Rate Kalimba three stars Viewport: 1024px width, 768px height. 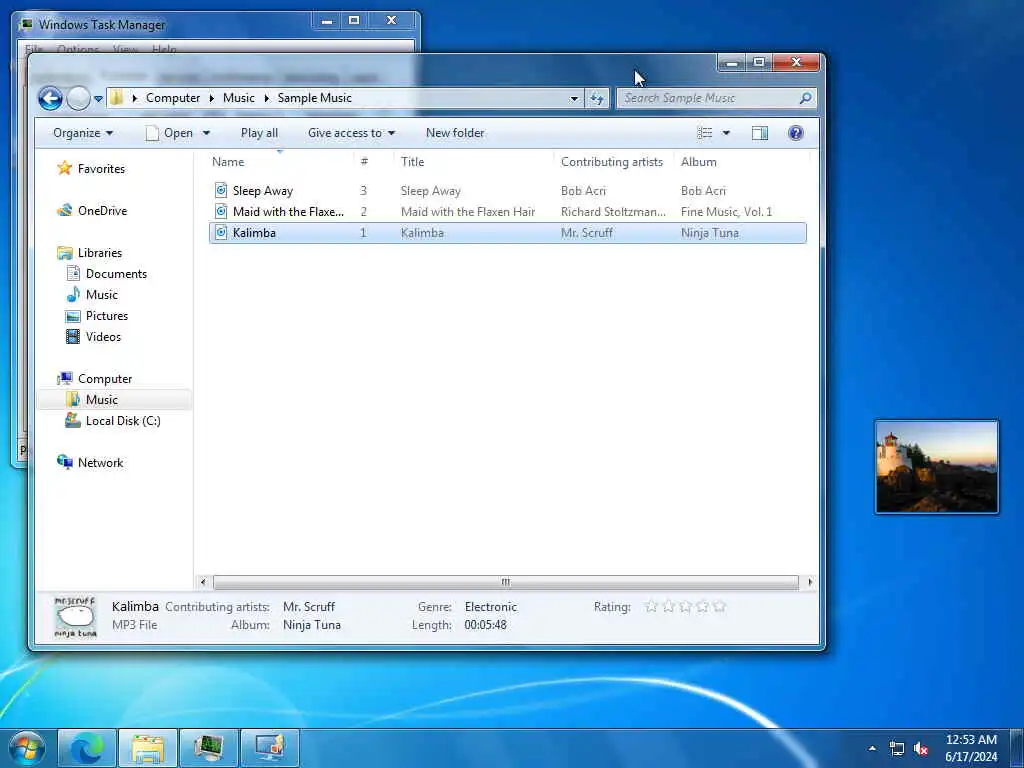click(685, 606)
